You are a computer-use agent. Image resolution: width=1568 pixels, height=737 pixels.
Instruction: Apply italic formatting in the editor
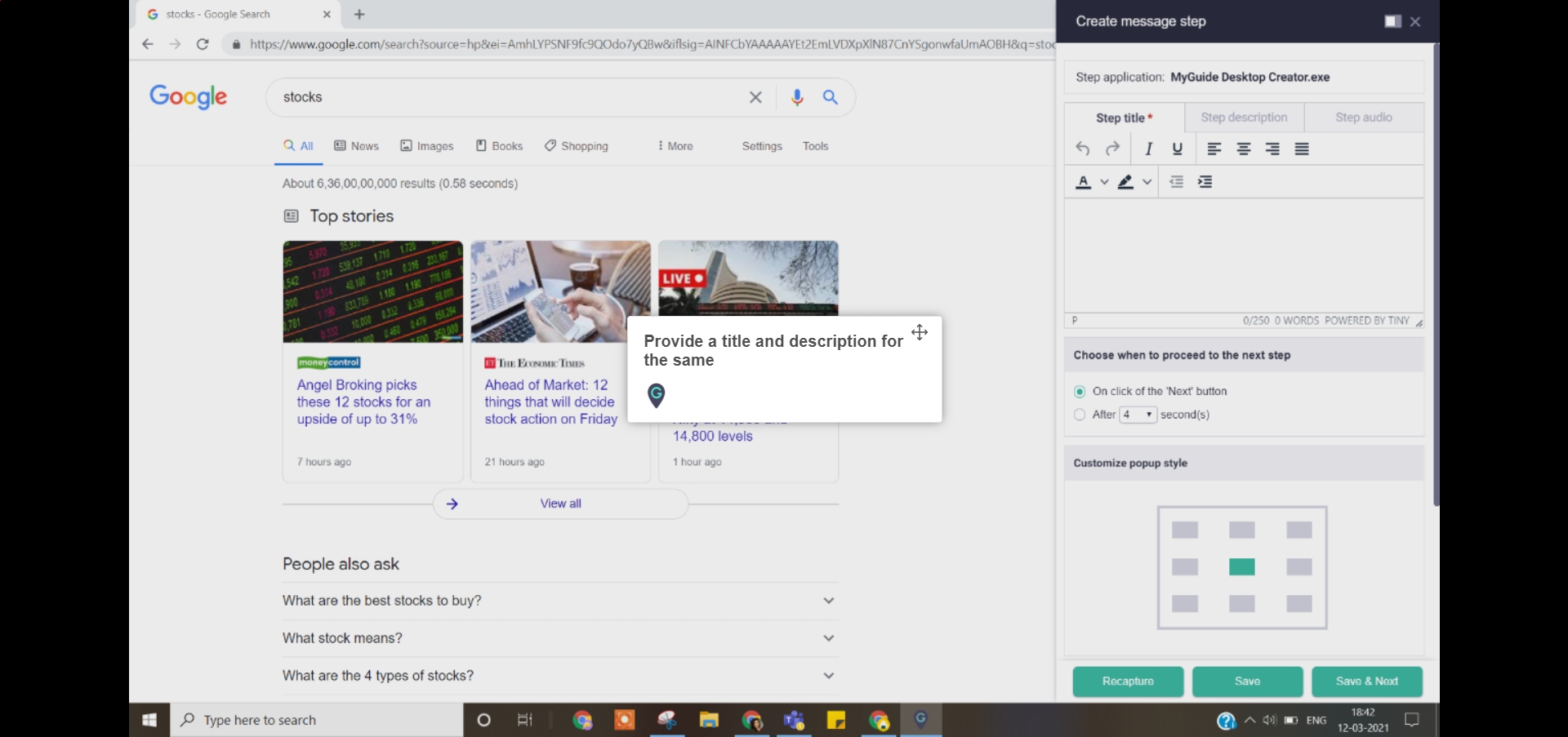[1148, 149]
